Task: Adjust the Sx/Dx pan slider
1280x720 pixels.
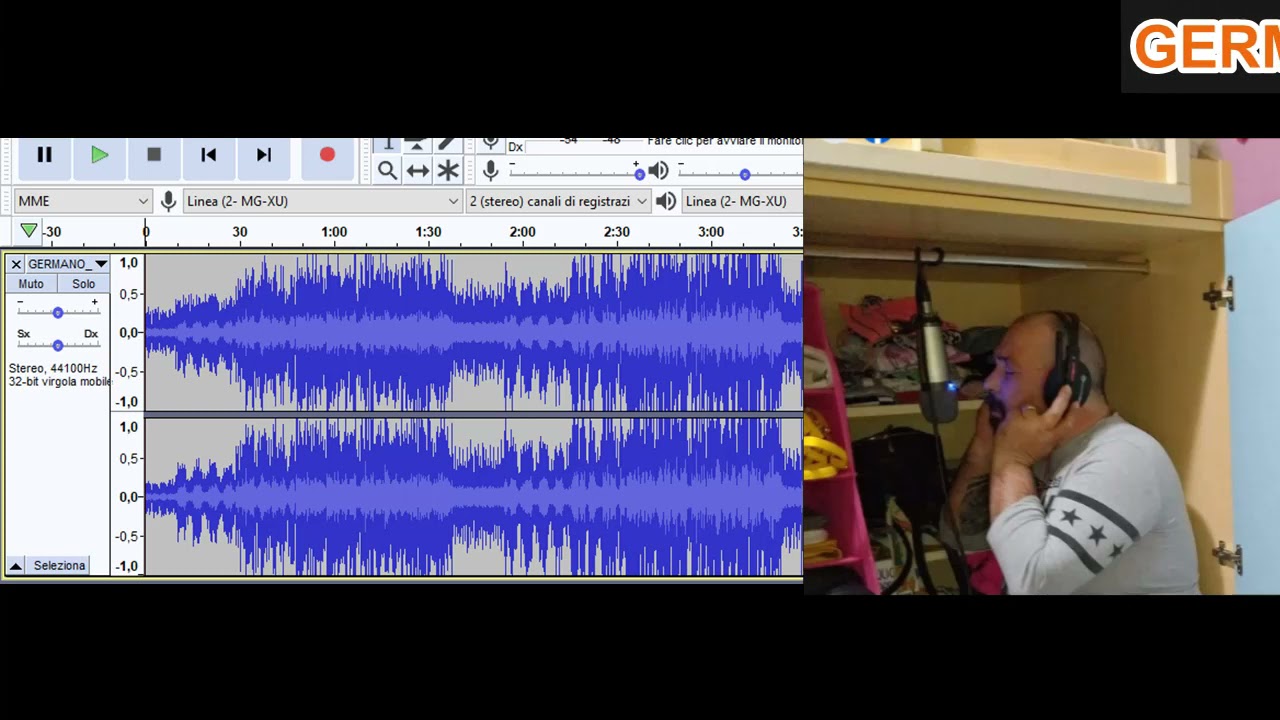Action: (58, 345)
